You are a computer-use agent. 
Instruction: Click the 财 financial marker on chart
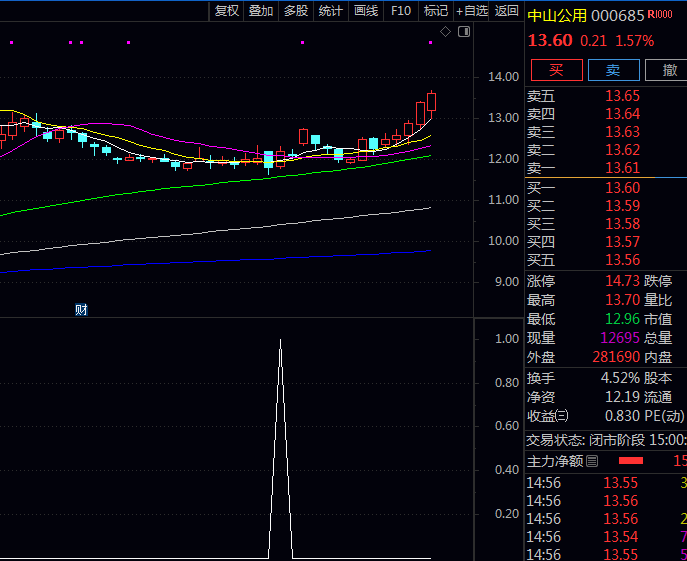coord(81,309)
